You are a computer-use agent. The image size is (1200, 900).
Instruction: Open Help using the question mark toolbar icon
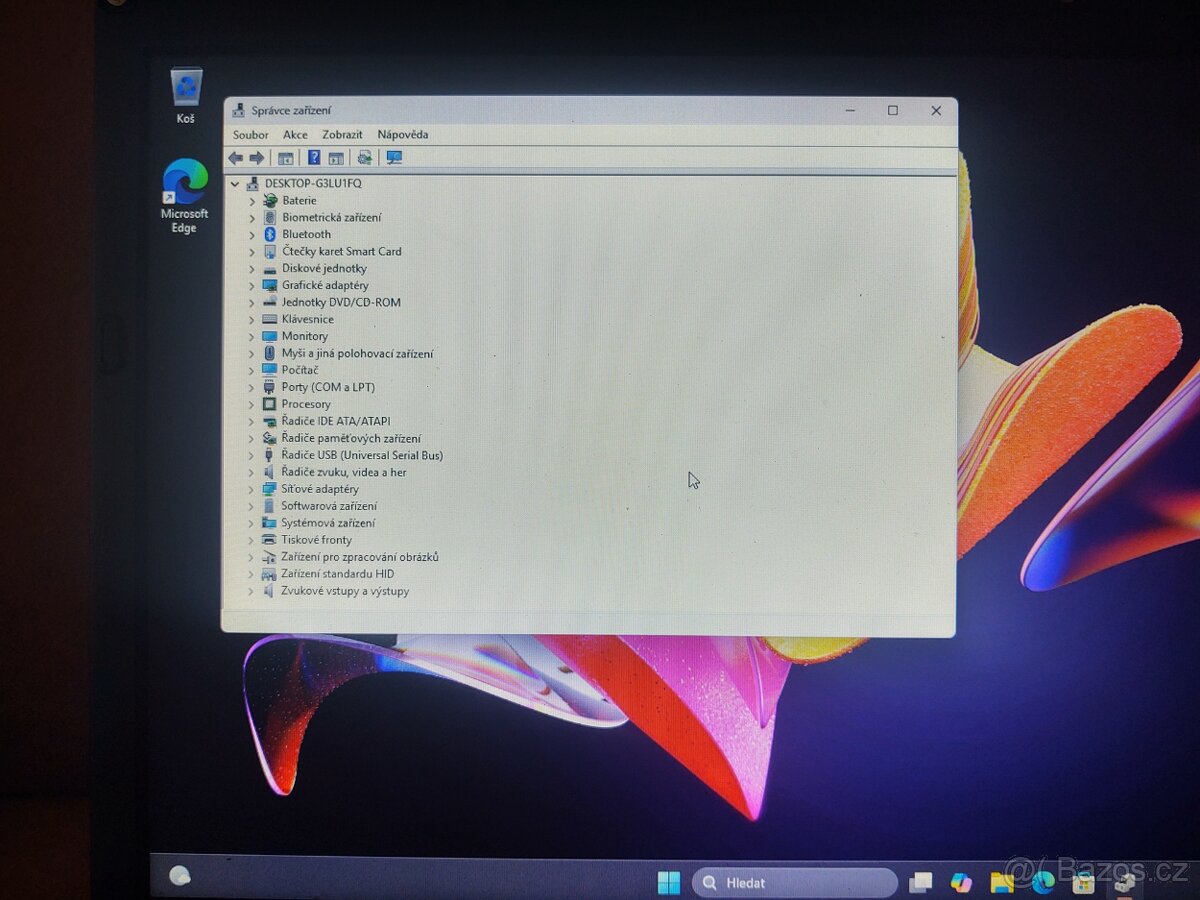tap(314, 158)
